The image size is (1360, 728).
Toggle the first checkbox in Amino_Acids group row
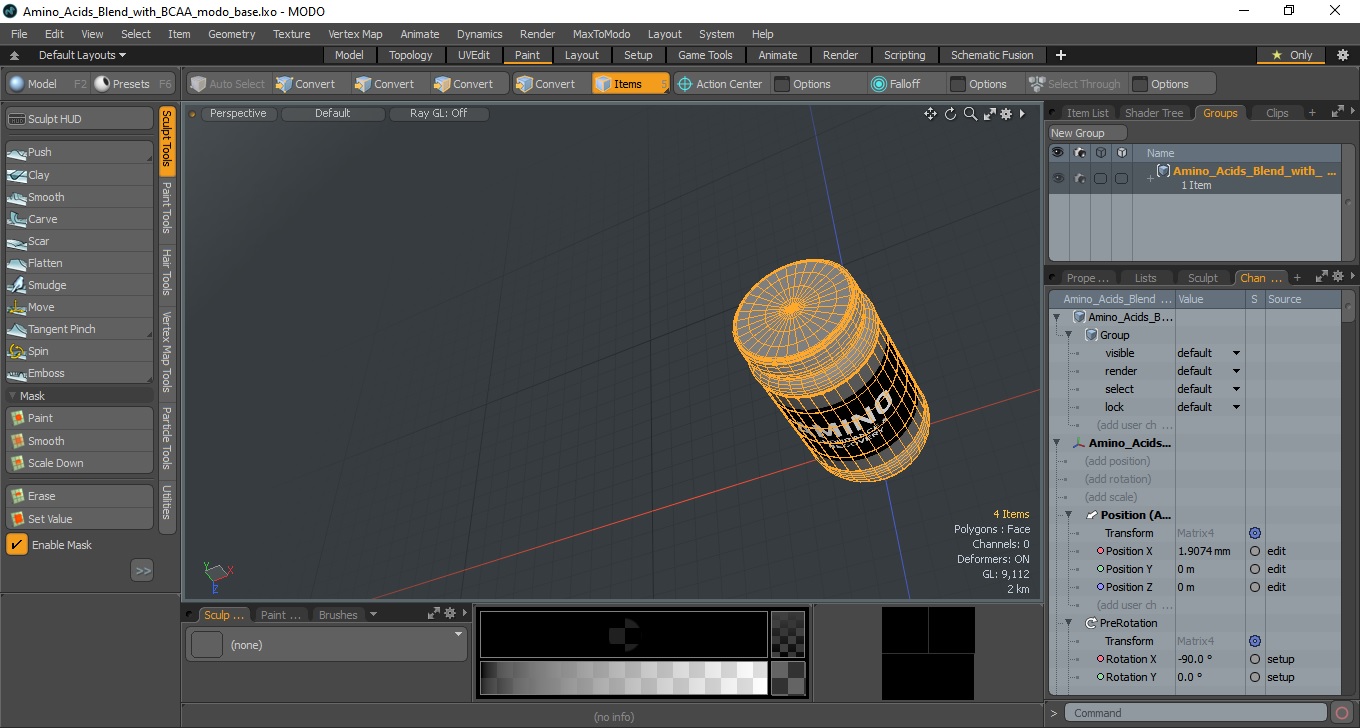click(1100, 178)
